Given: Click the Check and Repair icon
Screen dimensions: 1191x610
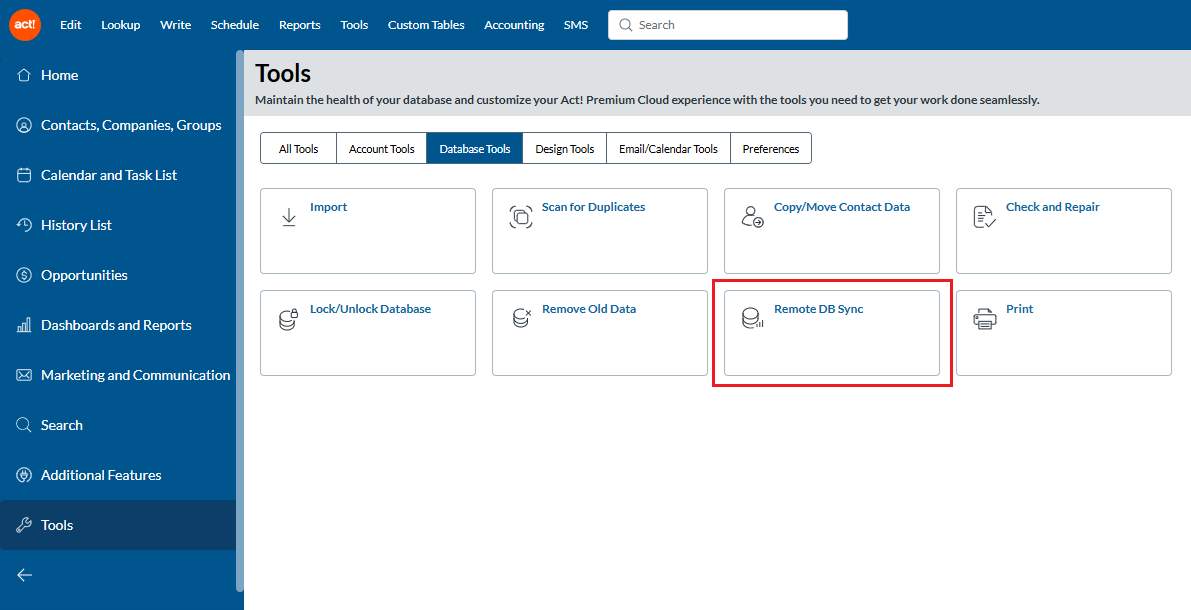Looking at the screenshot, I should click(x=984, y=217).
